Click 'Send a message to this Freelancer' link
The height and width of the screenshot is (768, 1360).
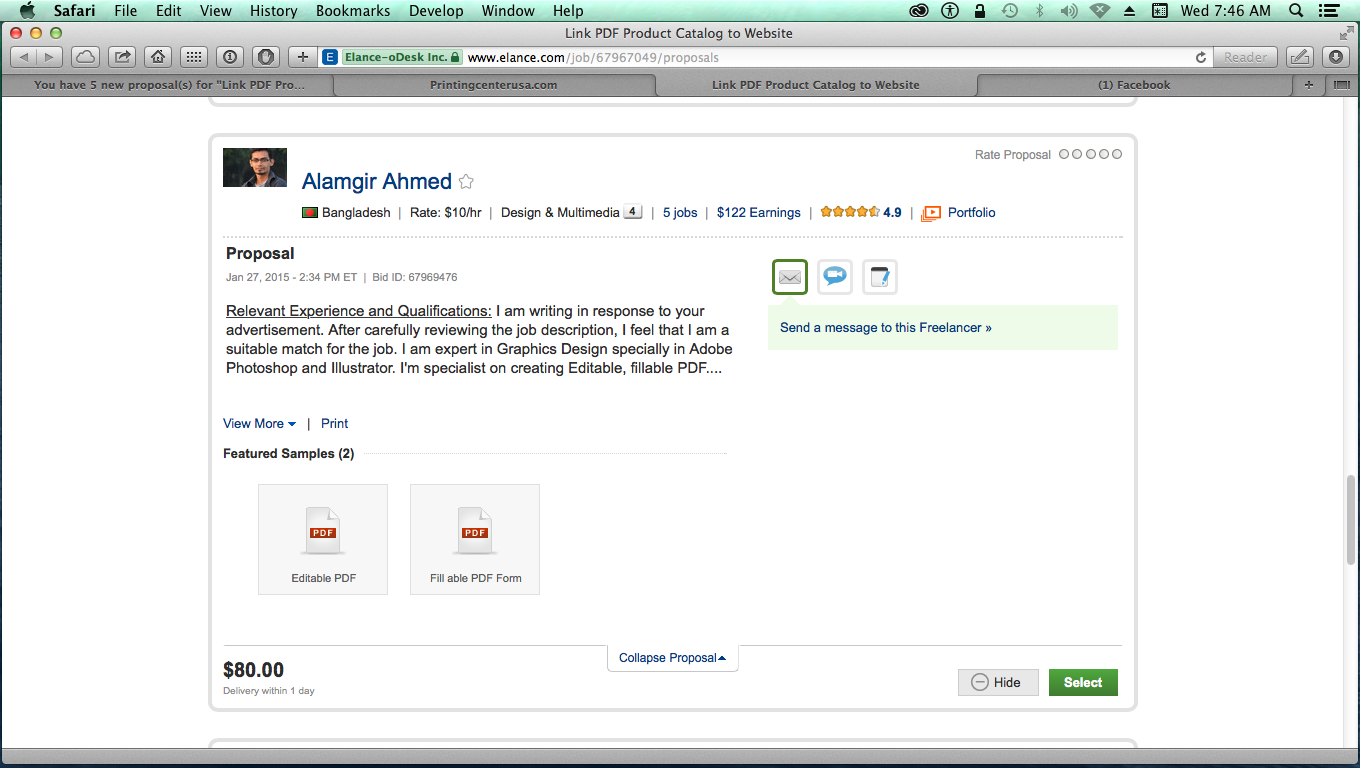tap(886, 327)
